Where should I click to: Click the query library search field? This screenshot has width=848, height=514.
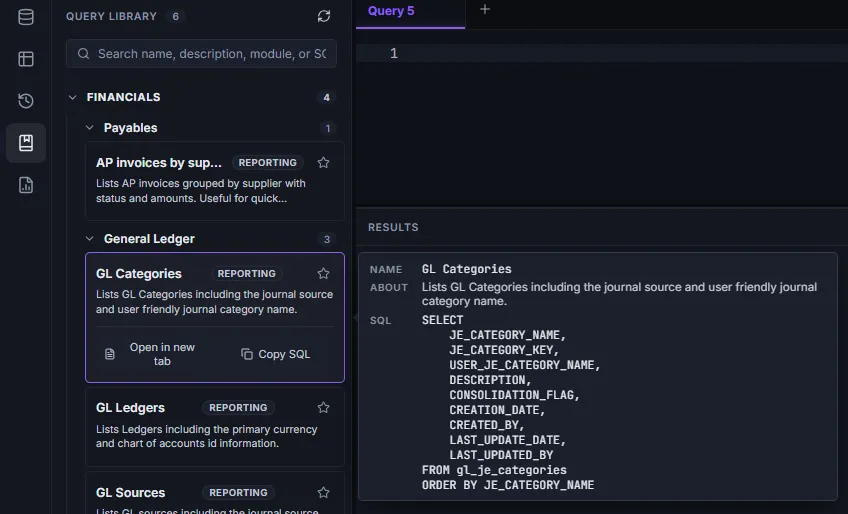[x=201, y=54]
